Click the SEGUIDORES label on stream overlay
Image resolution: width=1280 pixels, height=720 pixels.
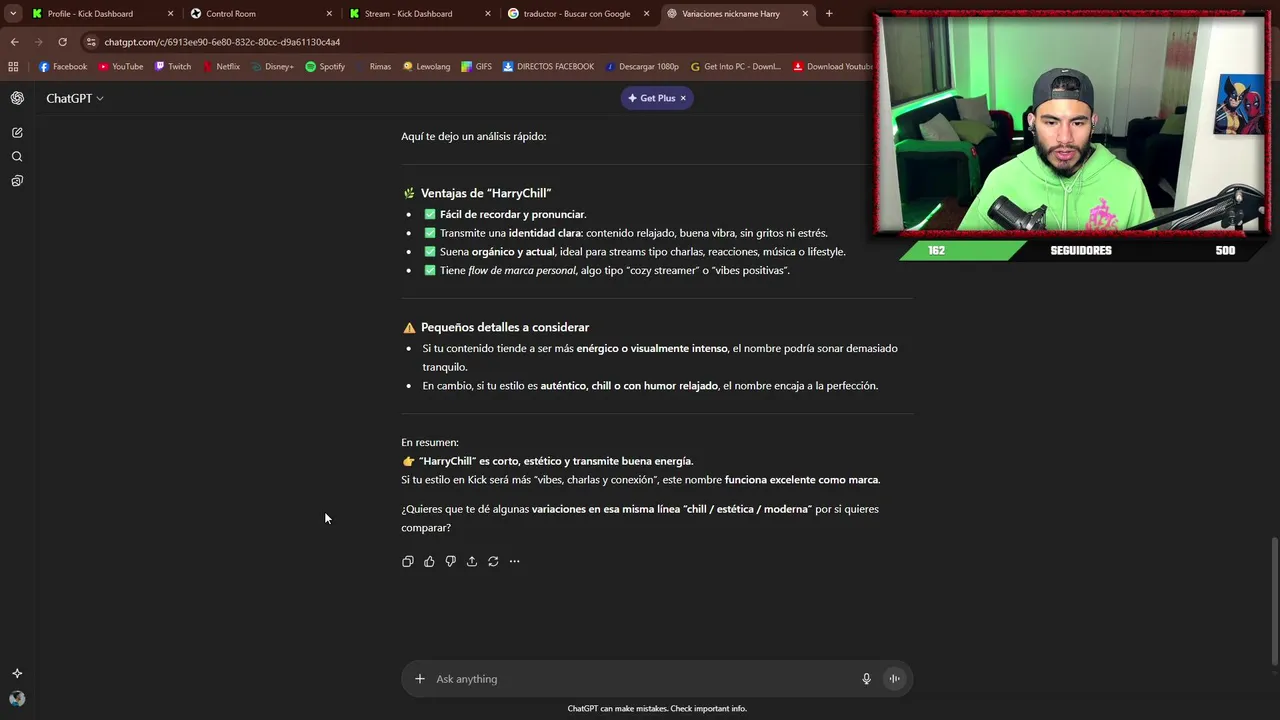click(x=1081, y=251)
